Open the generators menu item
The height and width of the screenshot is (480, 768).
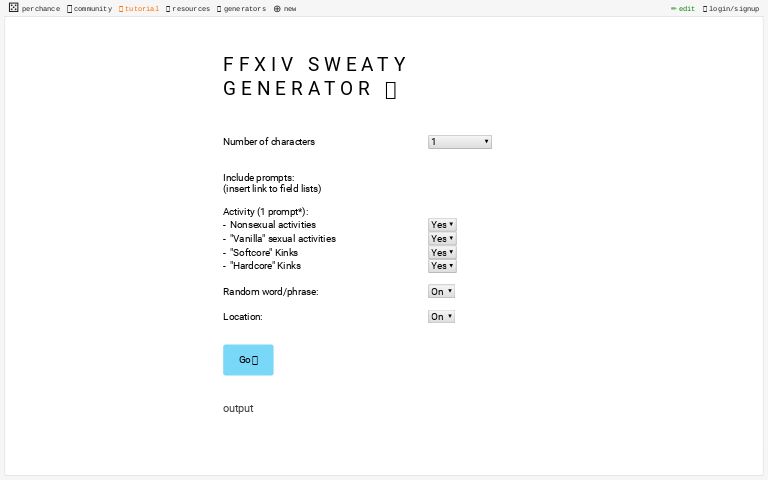pyautogui.click(x=245, y=9)
